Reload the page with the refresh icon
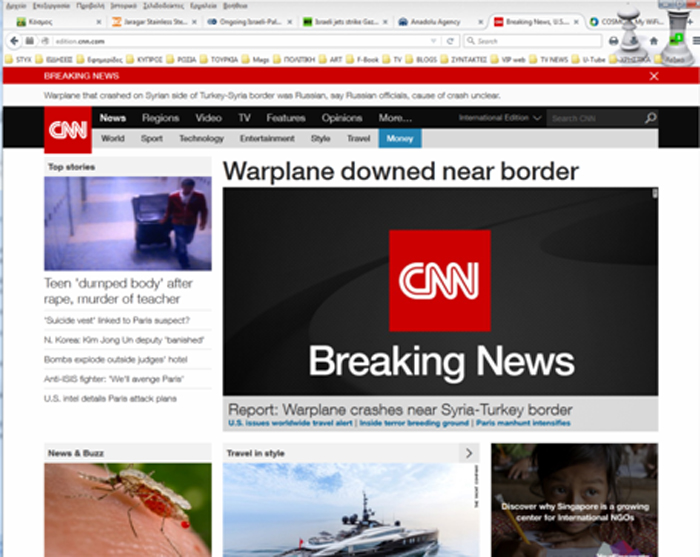Screen dimensions: 700x557 (x=452, y=41)
